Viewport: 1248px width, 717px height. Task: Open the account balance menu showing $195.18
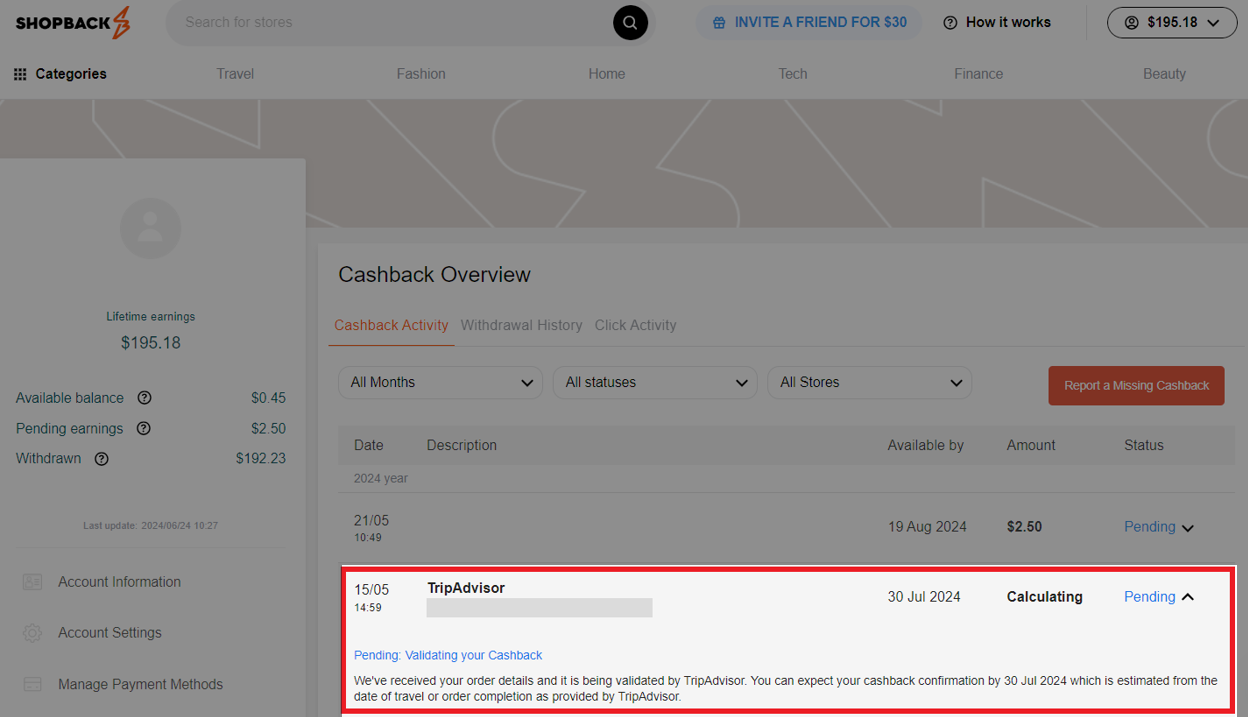point(1171,21)
